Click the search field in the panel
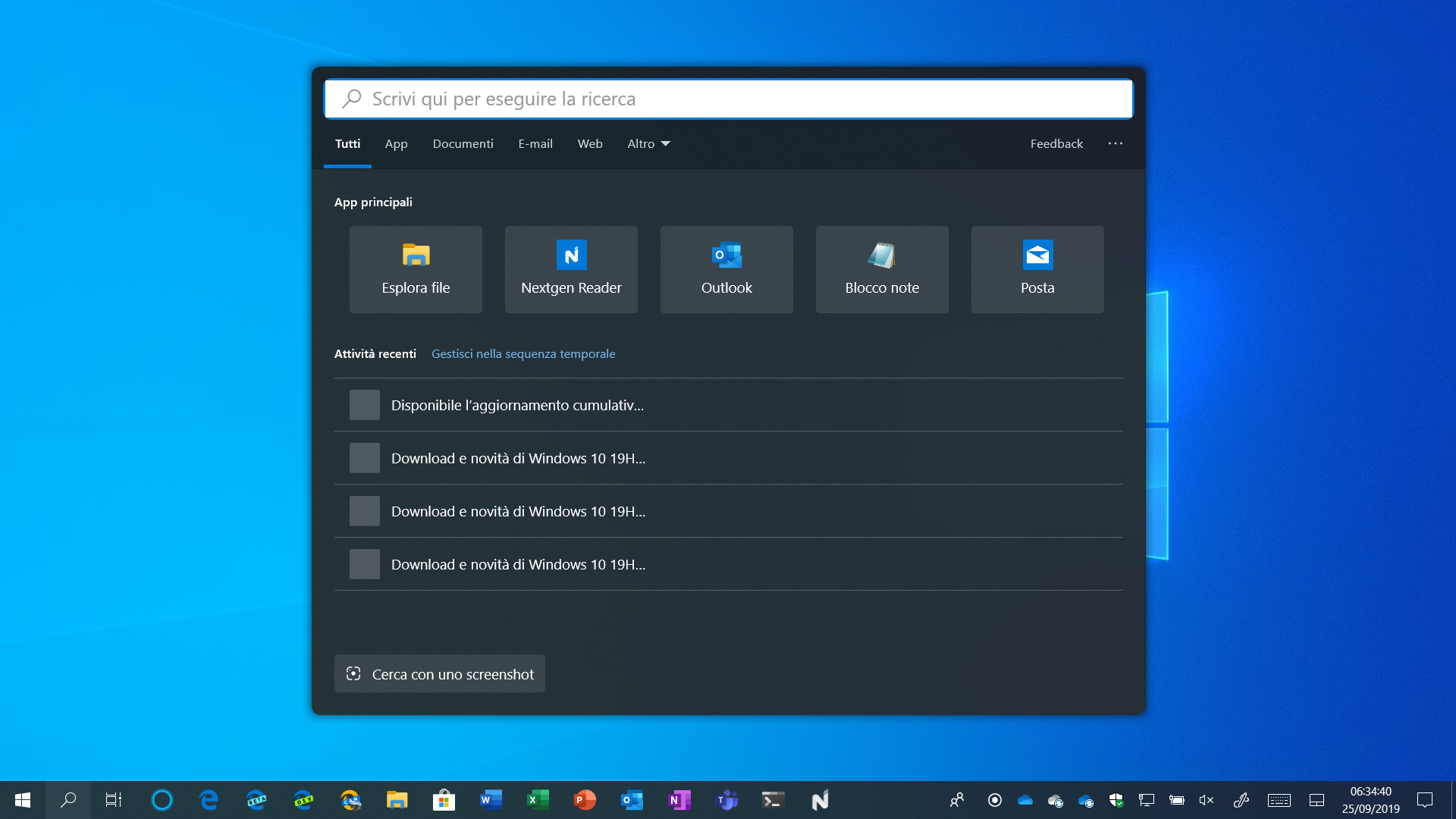The height and width of the screenshot is (819, 1456). [729, 99]
